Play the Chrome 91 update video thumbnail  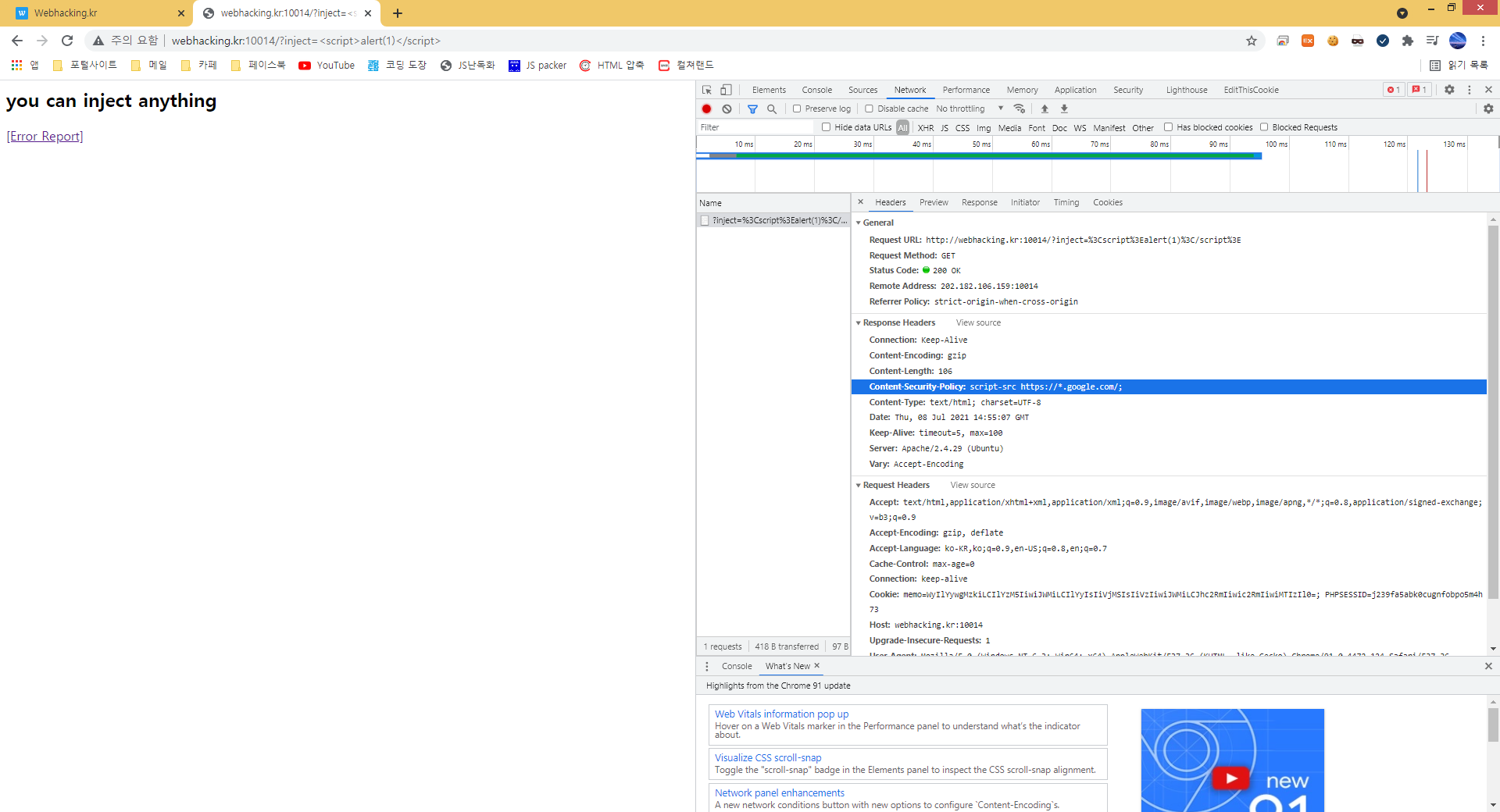click(x=1232, y=760)
